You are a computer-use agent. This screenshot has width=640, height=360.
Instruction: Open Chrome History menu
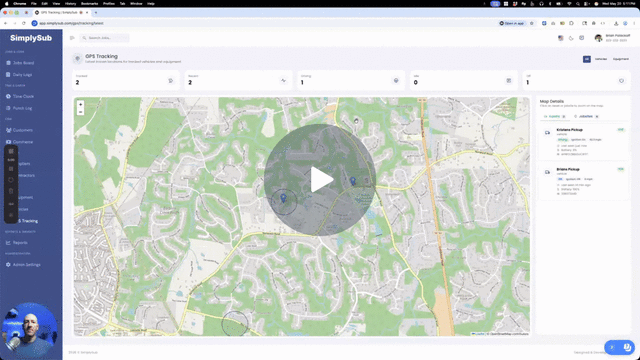click(x=70, y=3)
